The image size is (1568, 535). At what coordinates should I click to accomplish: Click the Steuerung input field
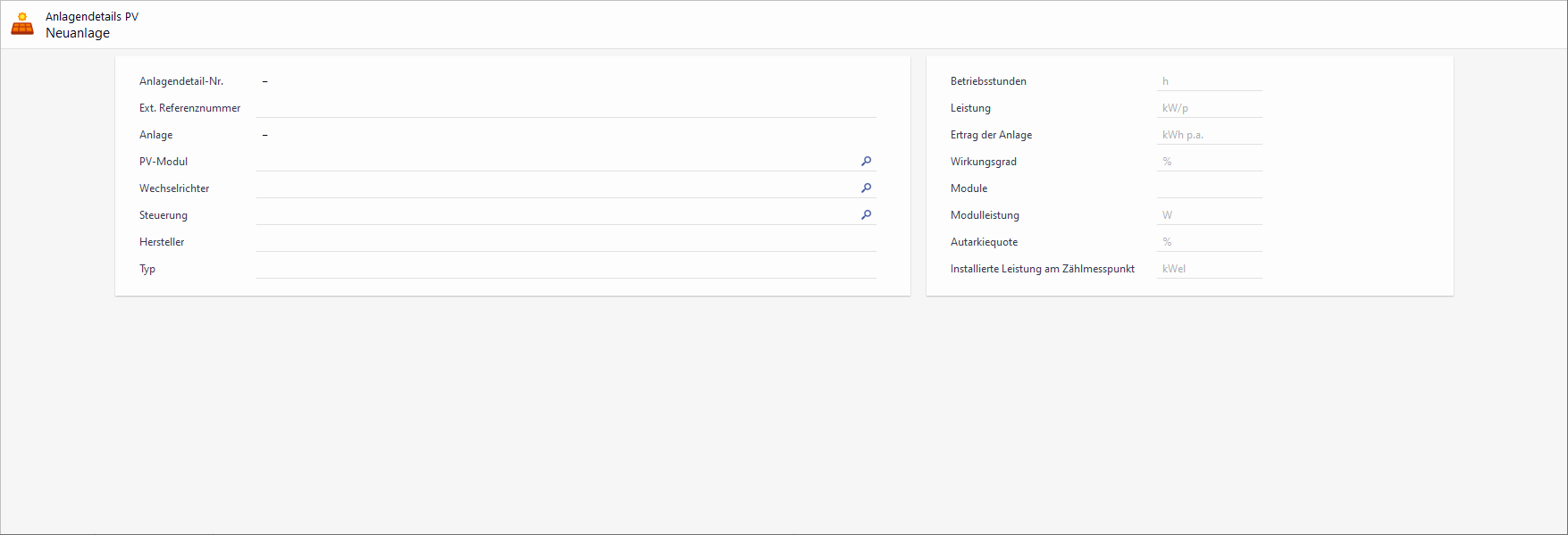tap(554, 215)
